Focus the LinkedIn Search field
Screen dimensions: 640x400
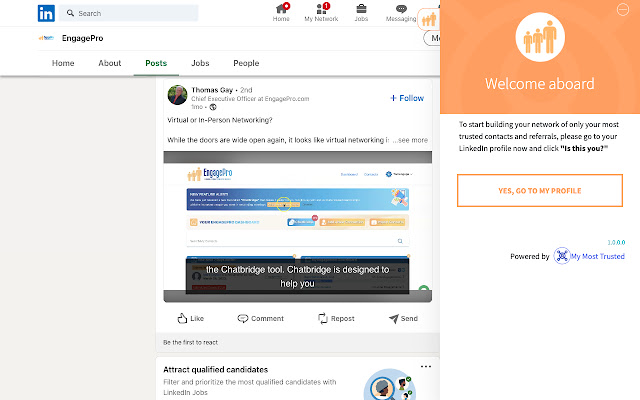[129, 13]
